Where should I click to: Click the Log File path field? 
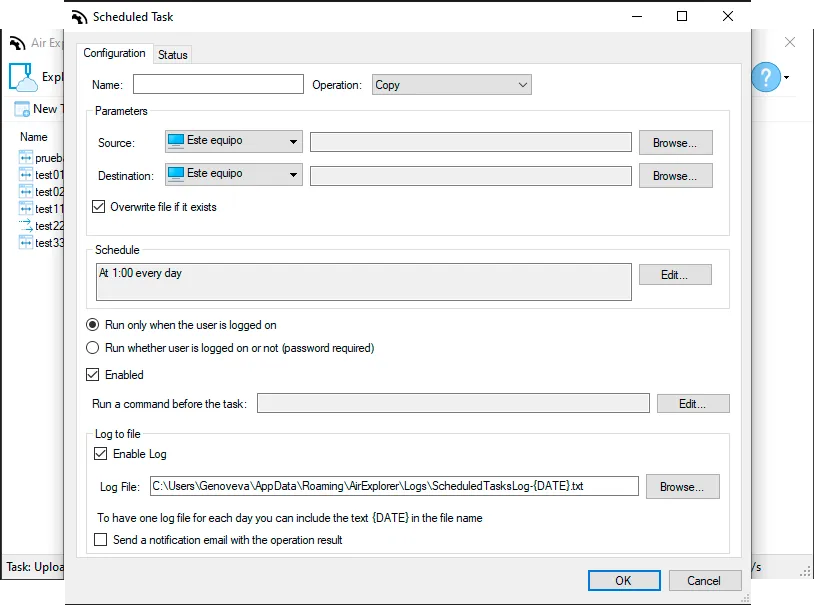[394, 486]
